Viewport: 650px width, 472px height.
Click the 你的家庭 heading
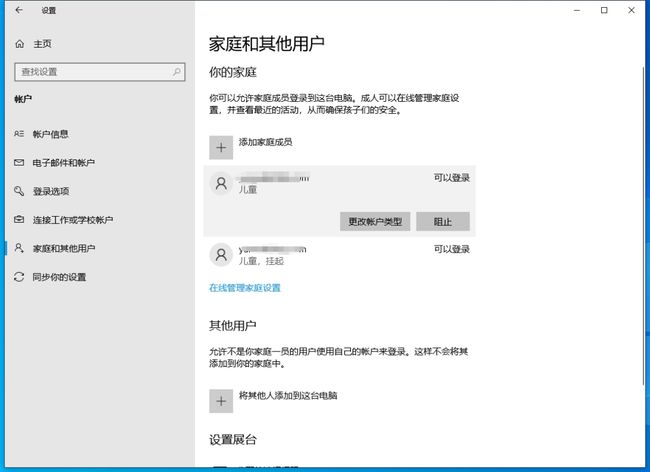pyautogui.click(x=233, y=73)
